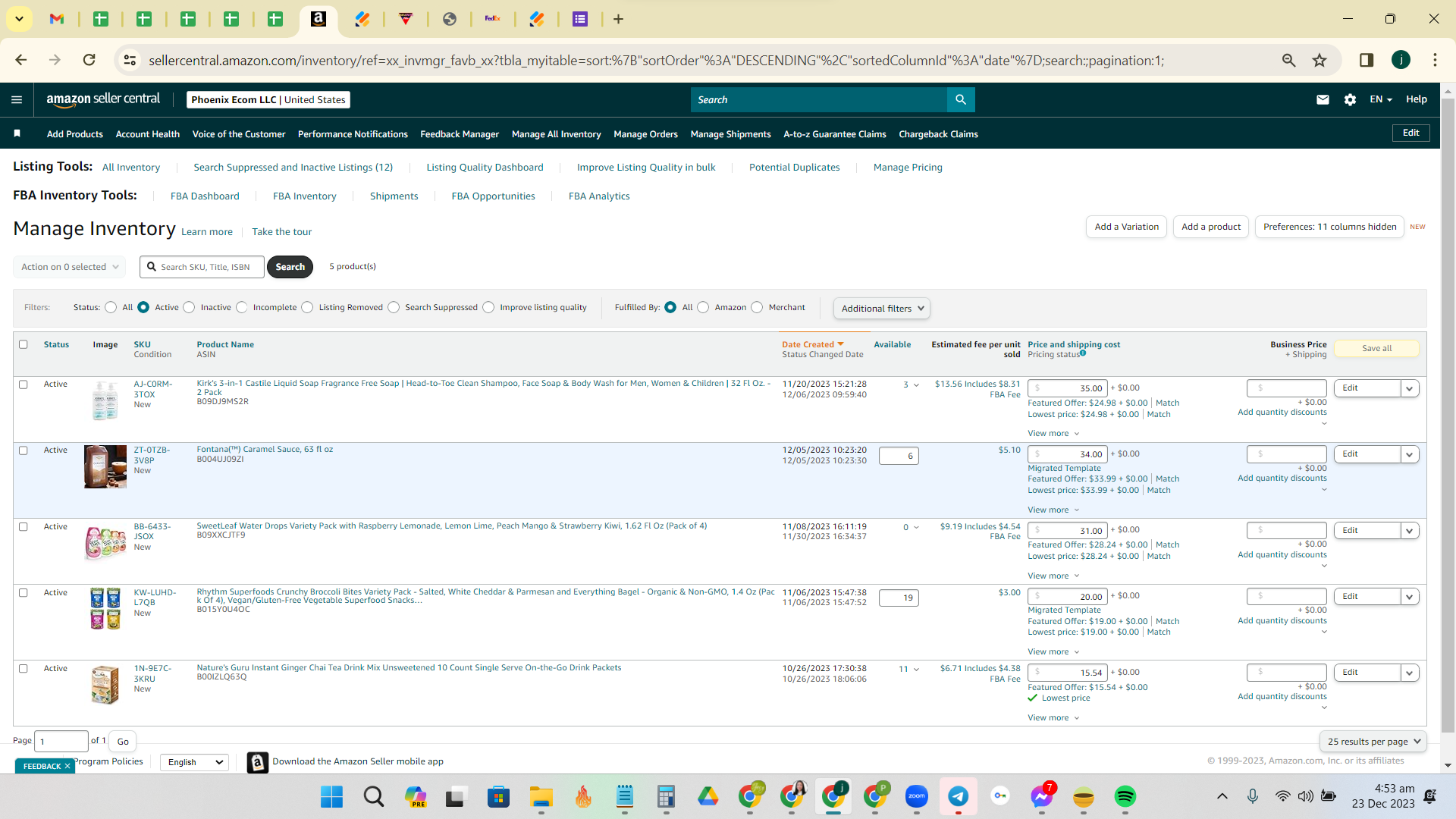The height and width of the screenshot is (819, 1456).
Task: Open the EN language dropdown in header
Action: point(1381,99)
